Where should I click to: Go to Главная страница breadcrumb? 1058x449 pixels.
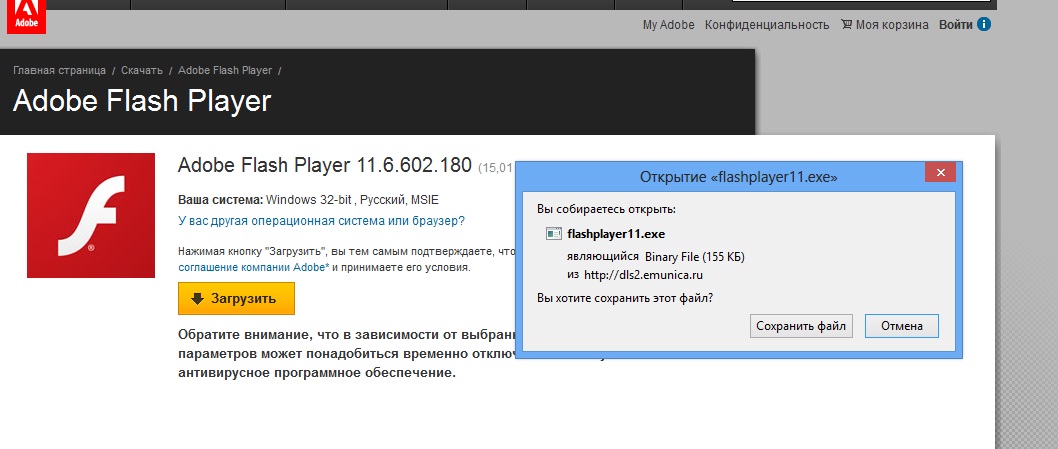point(59,70)
